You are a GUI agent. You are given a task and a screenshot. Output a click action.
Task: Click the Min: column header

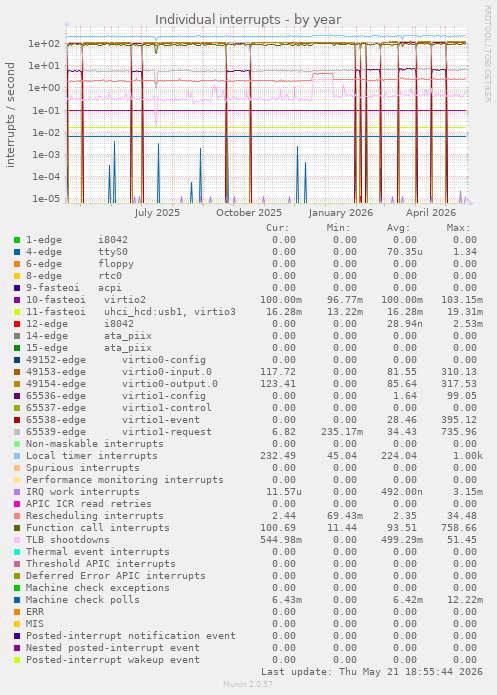pyautogui.click(x=338, y=228)
